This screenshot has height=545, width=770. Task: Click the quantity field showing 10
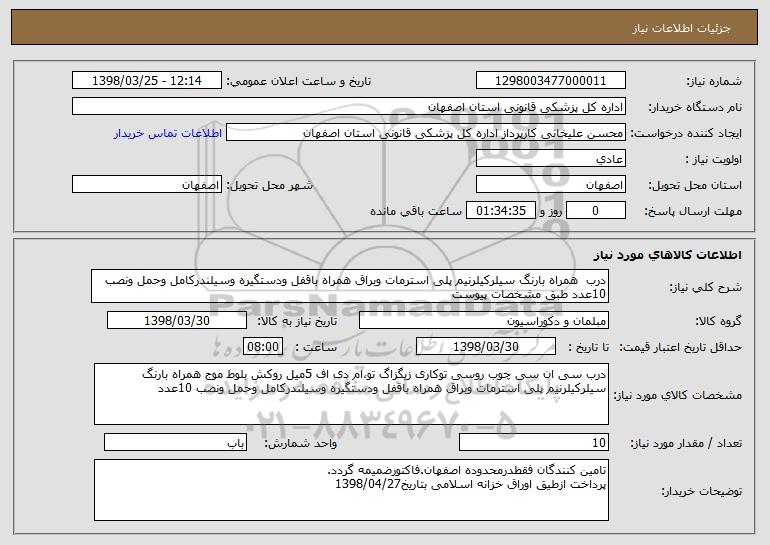tap(534, 442)
